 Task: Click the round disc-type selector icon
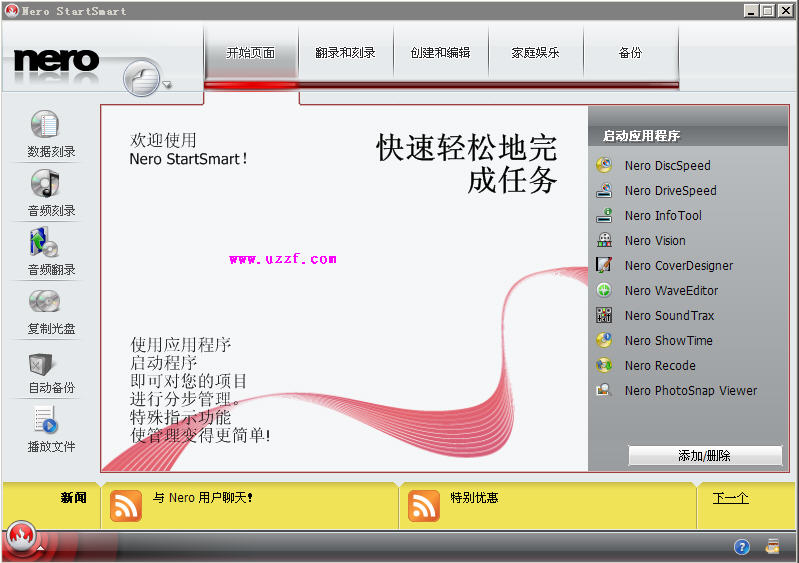(x=142, y=78)
